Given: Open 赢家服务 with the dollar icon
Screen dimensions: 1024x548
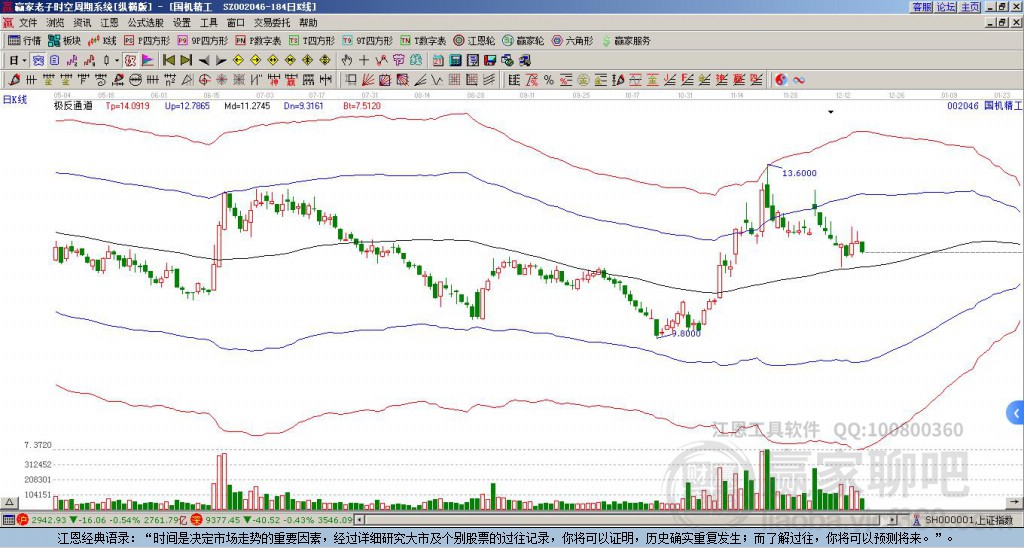Looking at the screenshot, I should 626,40.
